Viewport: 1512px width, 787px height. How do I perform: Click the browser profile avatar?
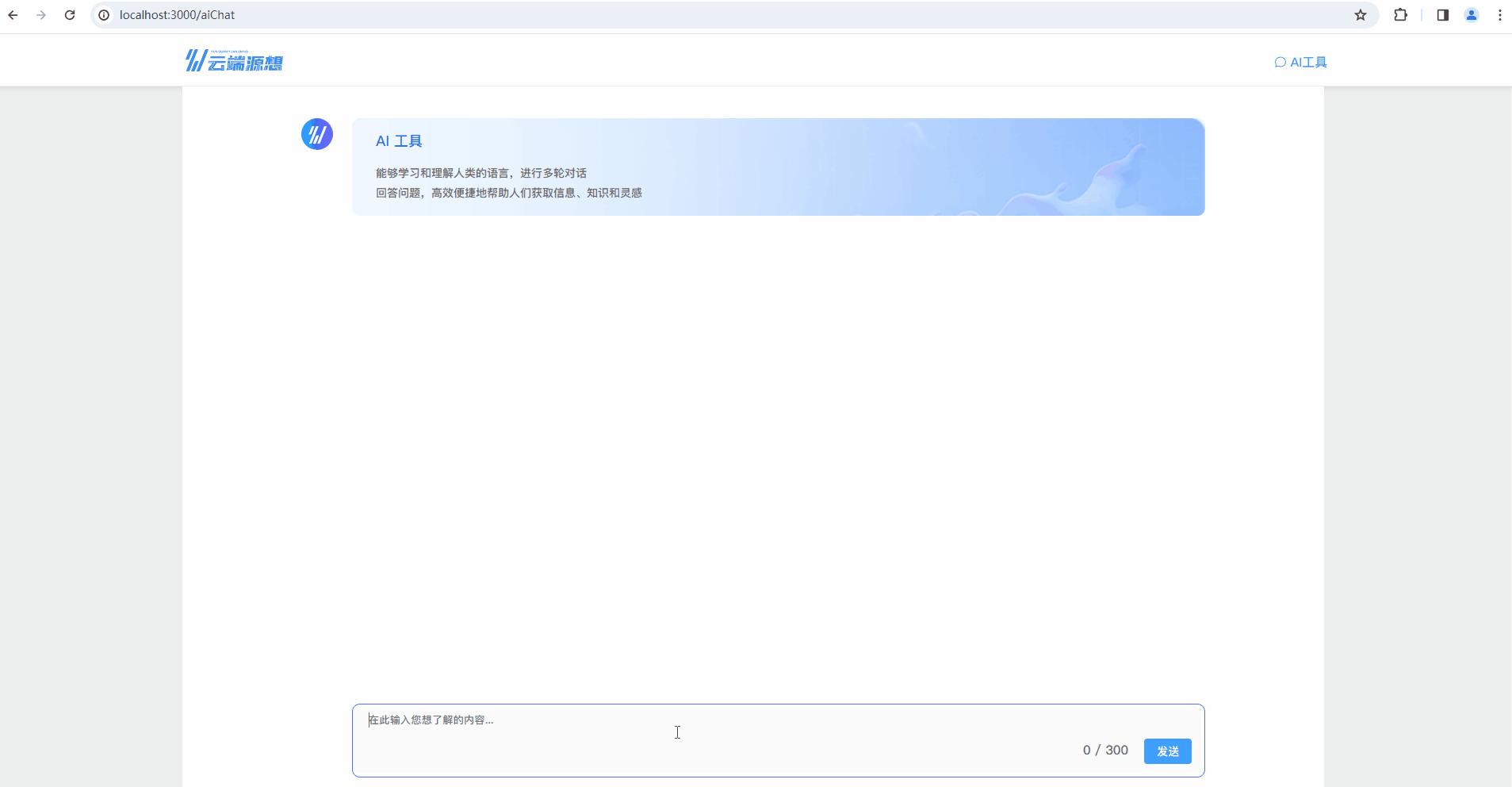pyautogui.click(x=1472, y=14)
